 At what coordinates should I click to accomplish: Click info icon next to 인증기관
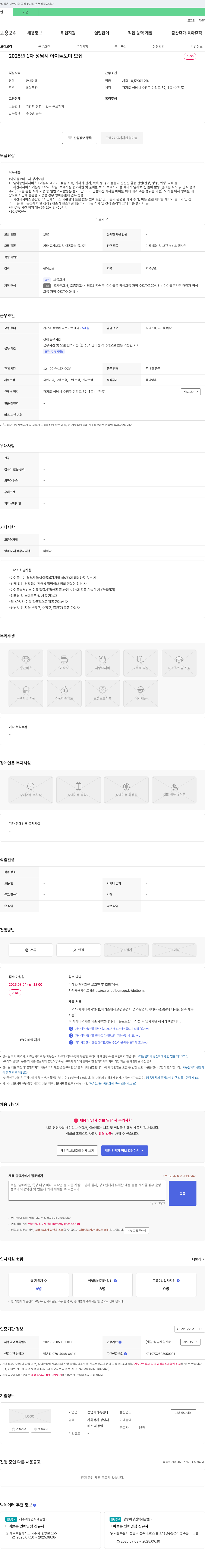[x=120, y=1342]
